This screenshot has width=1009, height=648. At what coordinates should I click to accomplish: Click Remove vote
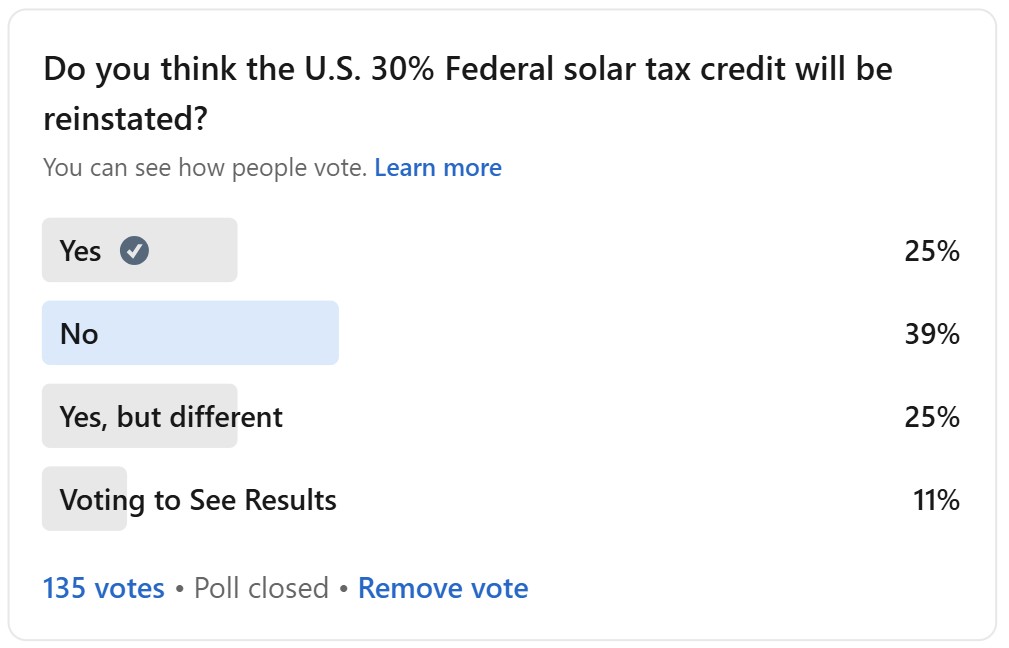pos(443,588)
